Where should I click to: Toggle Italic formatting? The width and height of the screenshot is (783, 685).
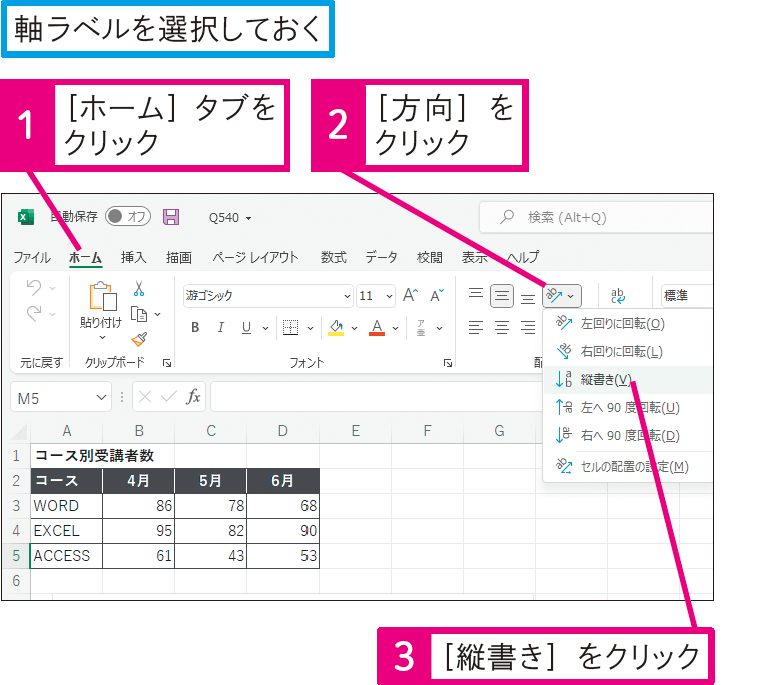[220, 327]
